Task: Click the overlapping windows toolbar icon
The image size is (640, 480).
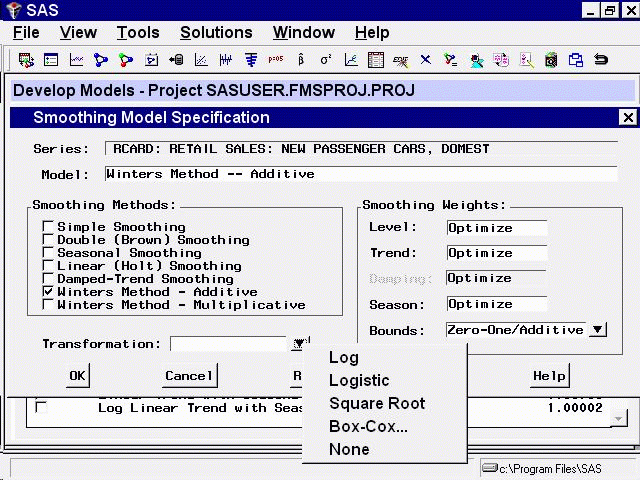Action: click(576, 60)
